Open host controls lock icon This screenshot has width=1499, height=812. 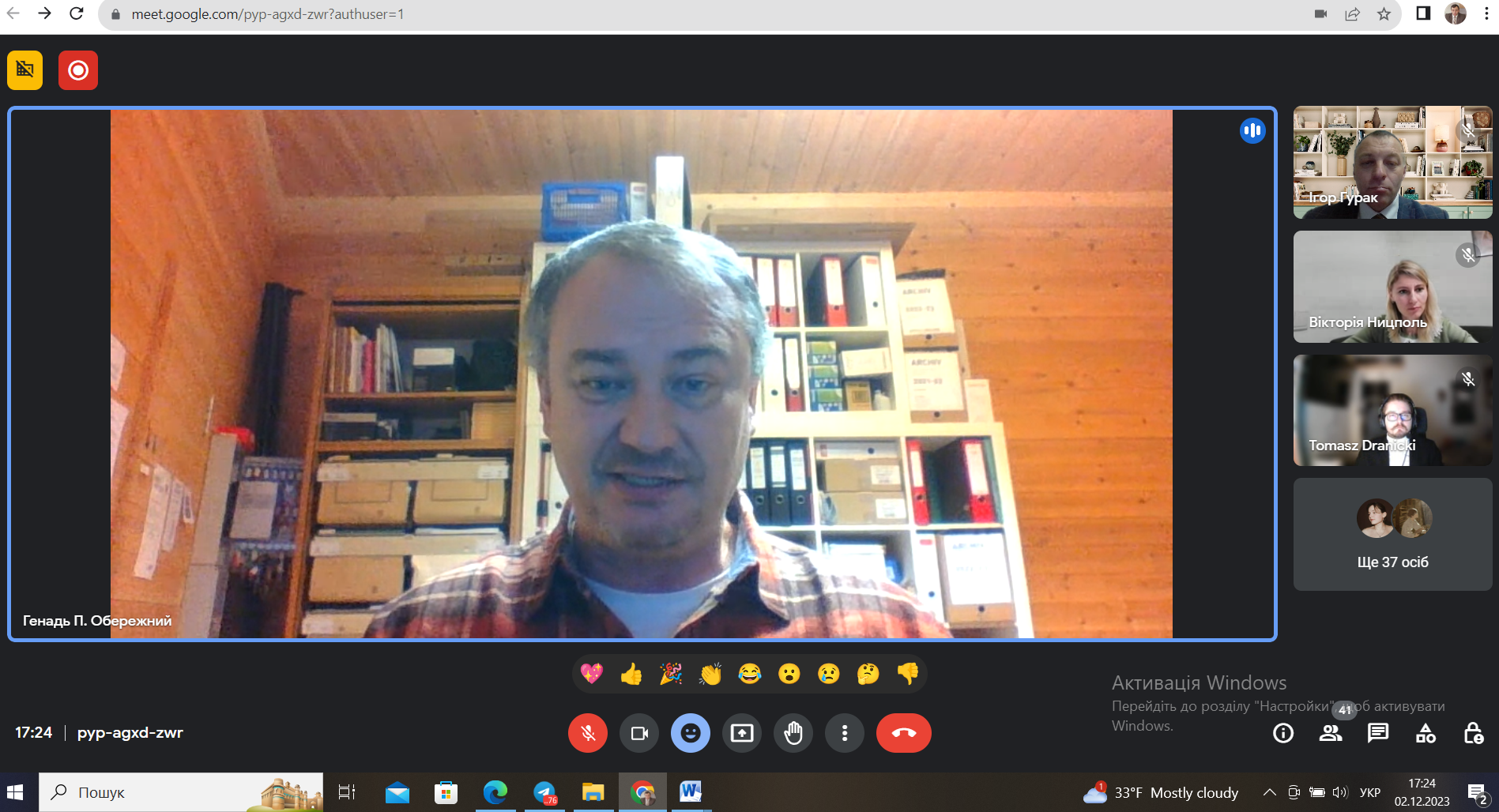pyautogui.click(x=1473, y=734)
